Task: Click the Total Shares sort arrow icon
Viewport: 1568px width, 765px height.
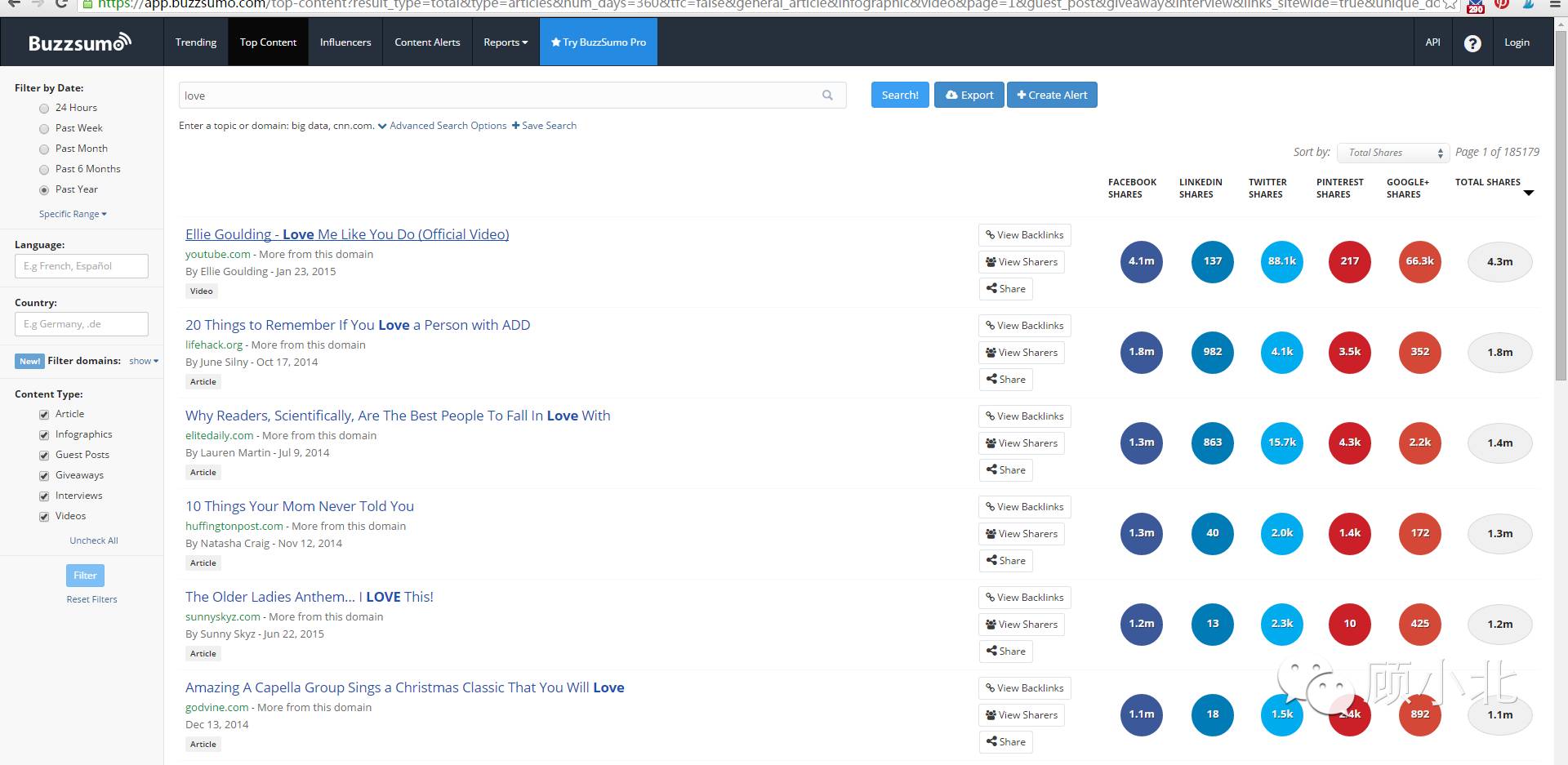Action: click(1529, 193)
